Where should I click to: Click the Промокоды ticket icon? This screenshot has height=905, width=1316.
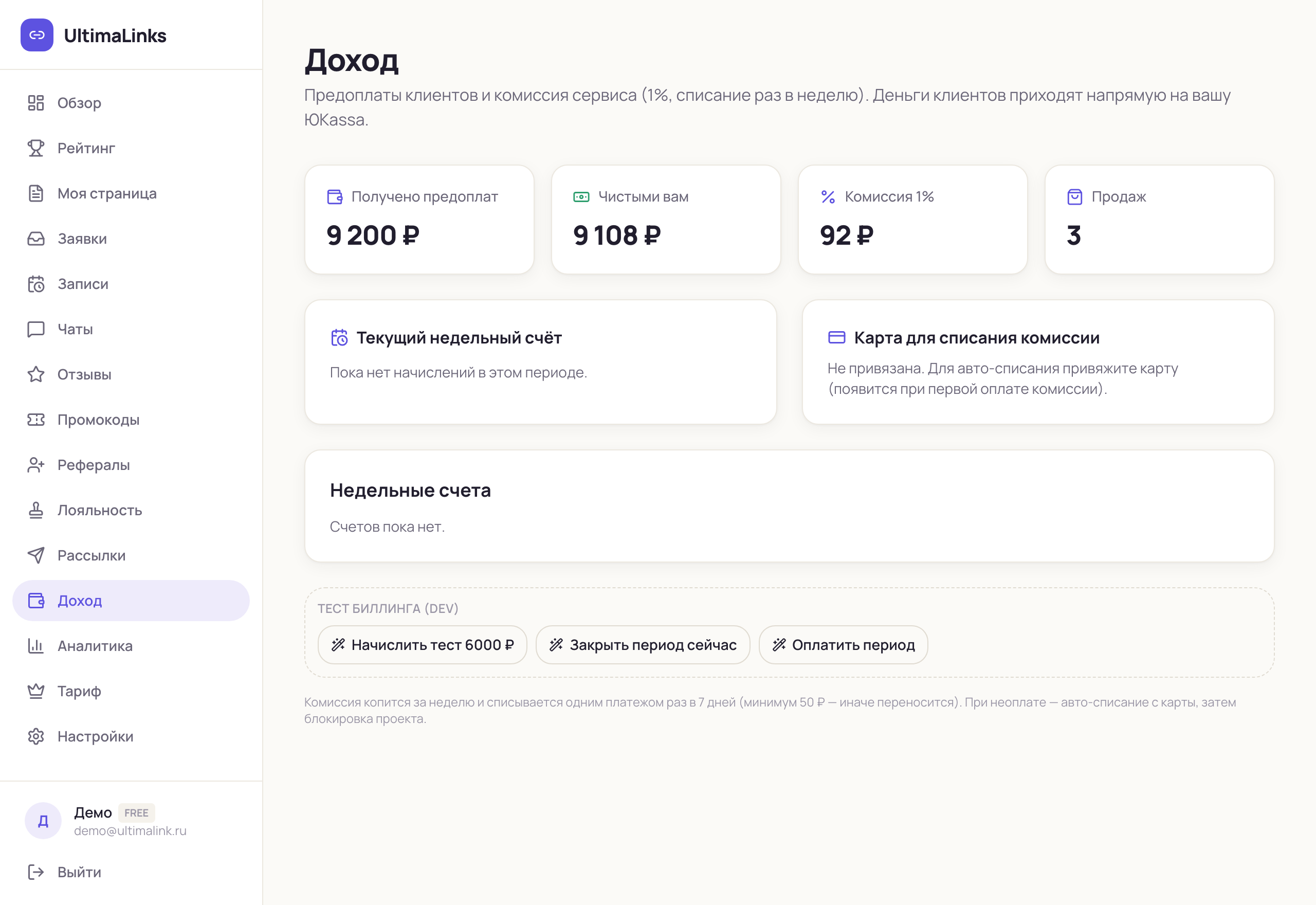35,420
